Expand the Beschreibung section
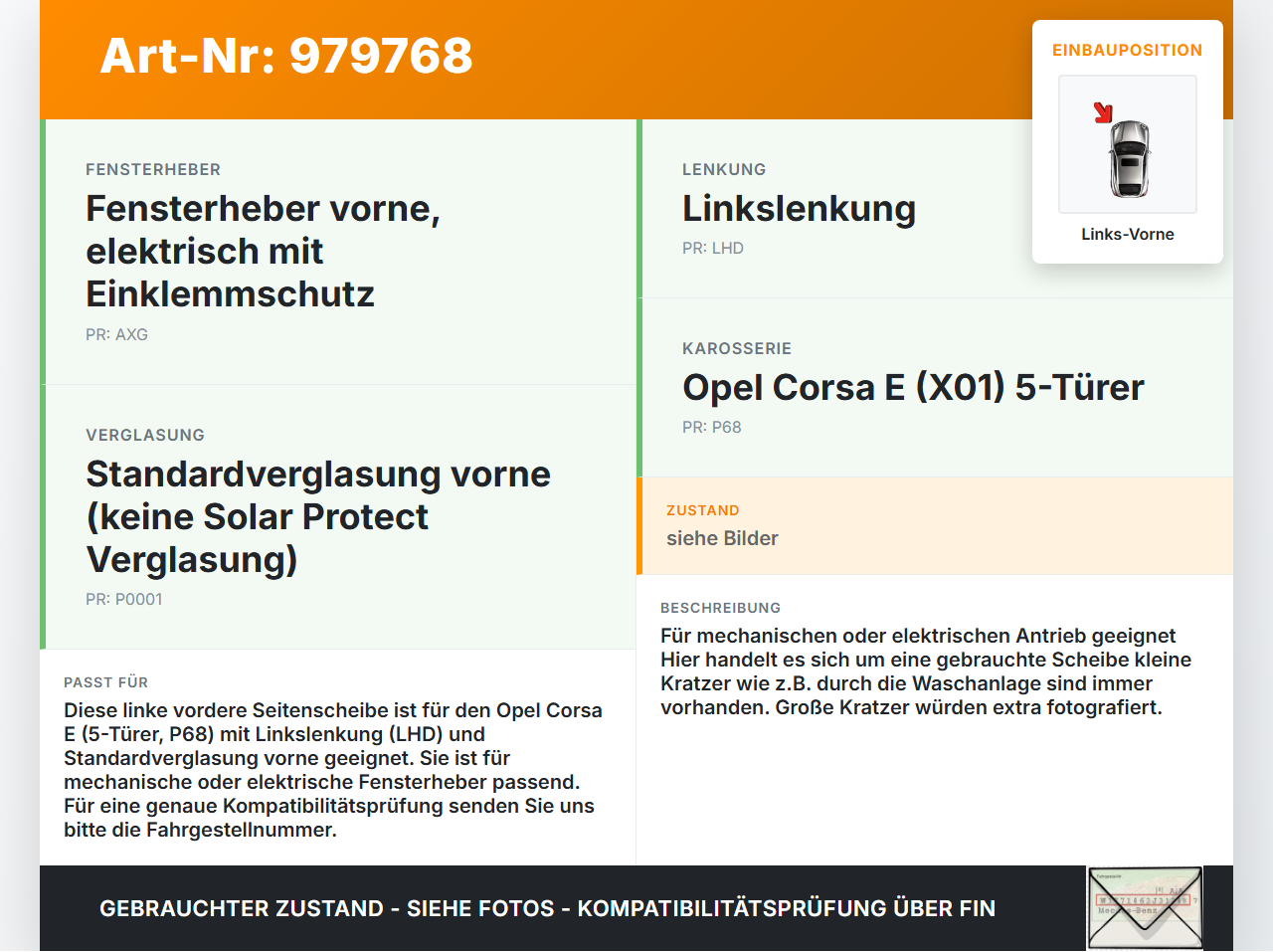This screenshot has width=1273, height=952. coord(720,608)
